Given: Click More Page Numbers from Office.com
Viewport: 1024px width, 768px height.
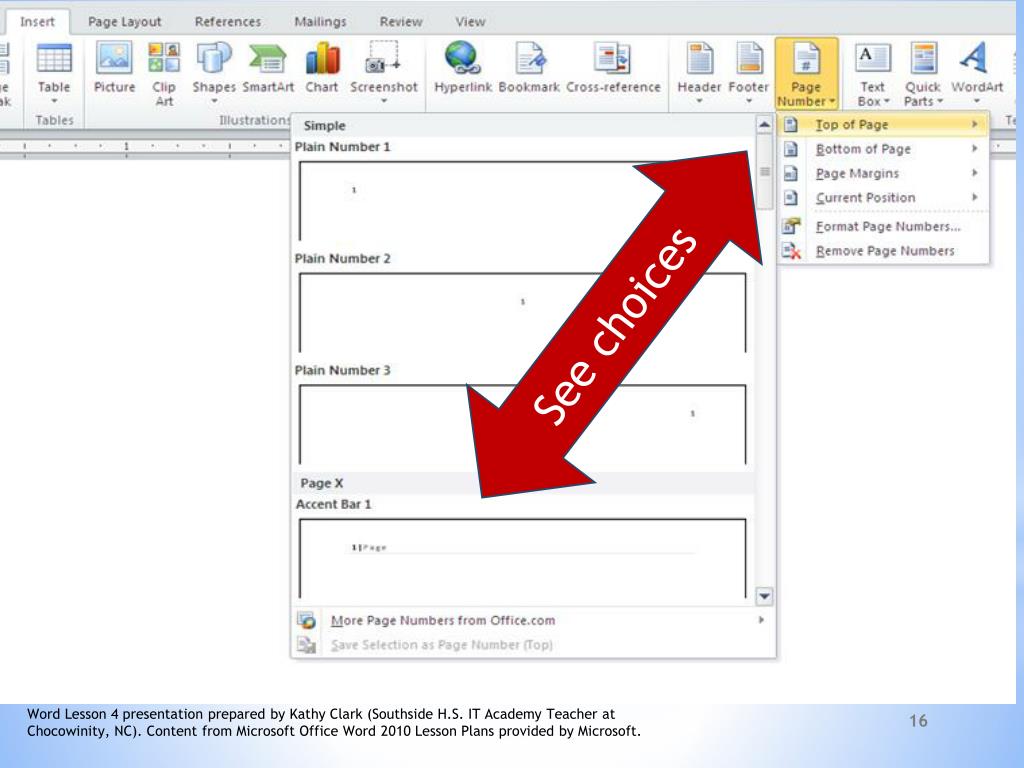Looking at the screenshot, I should tap(533, 620).
